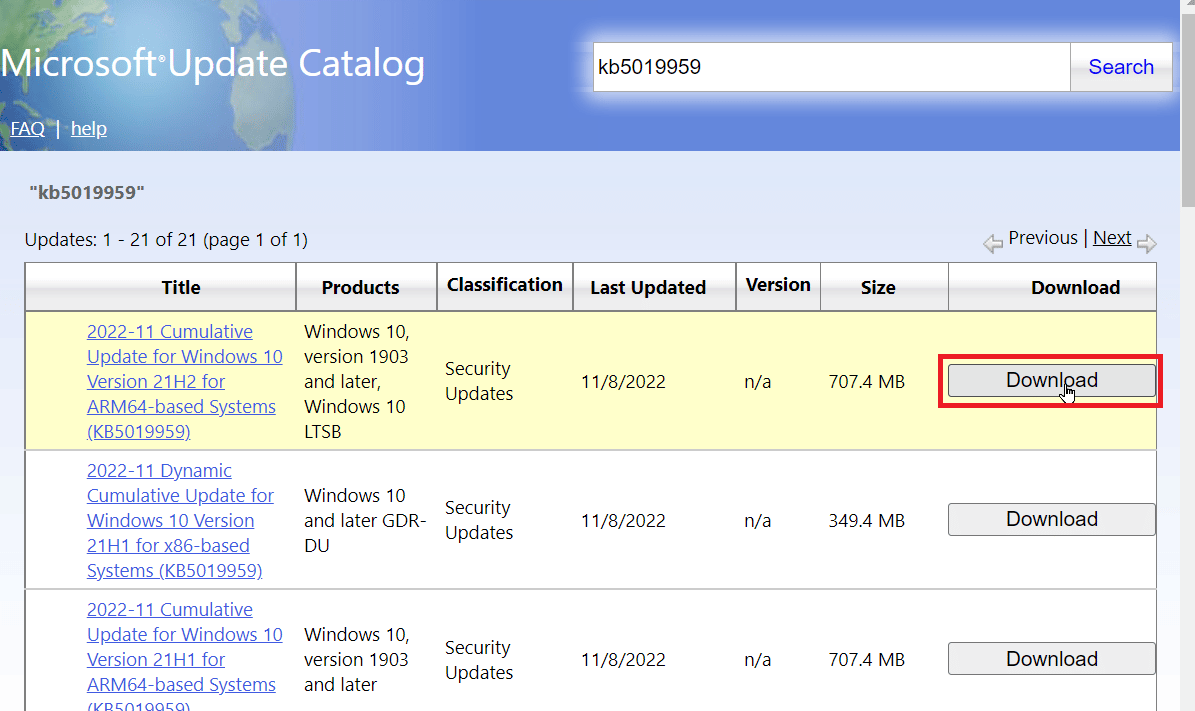Click the Previous page text
The width and height of the screenshot is (1195, 711).
pyautogui.click(x=1043, y=238)
